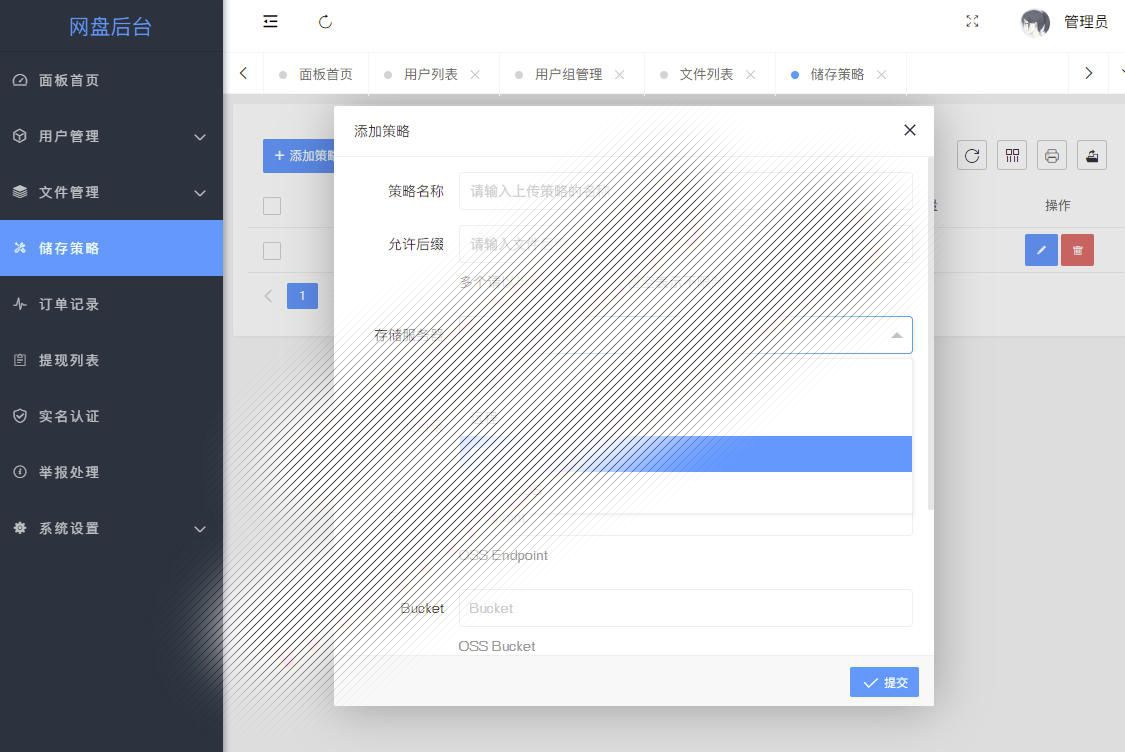Tick the first row checkbox in the table
This screenshot has height=752, width=1125.
[272, 251]
